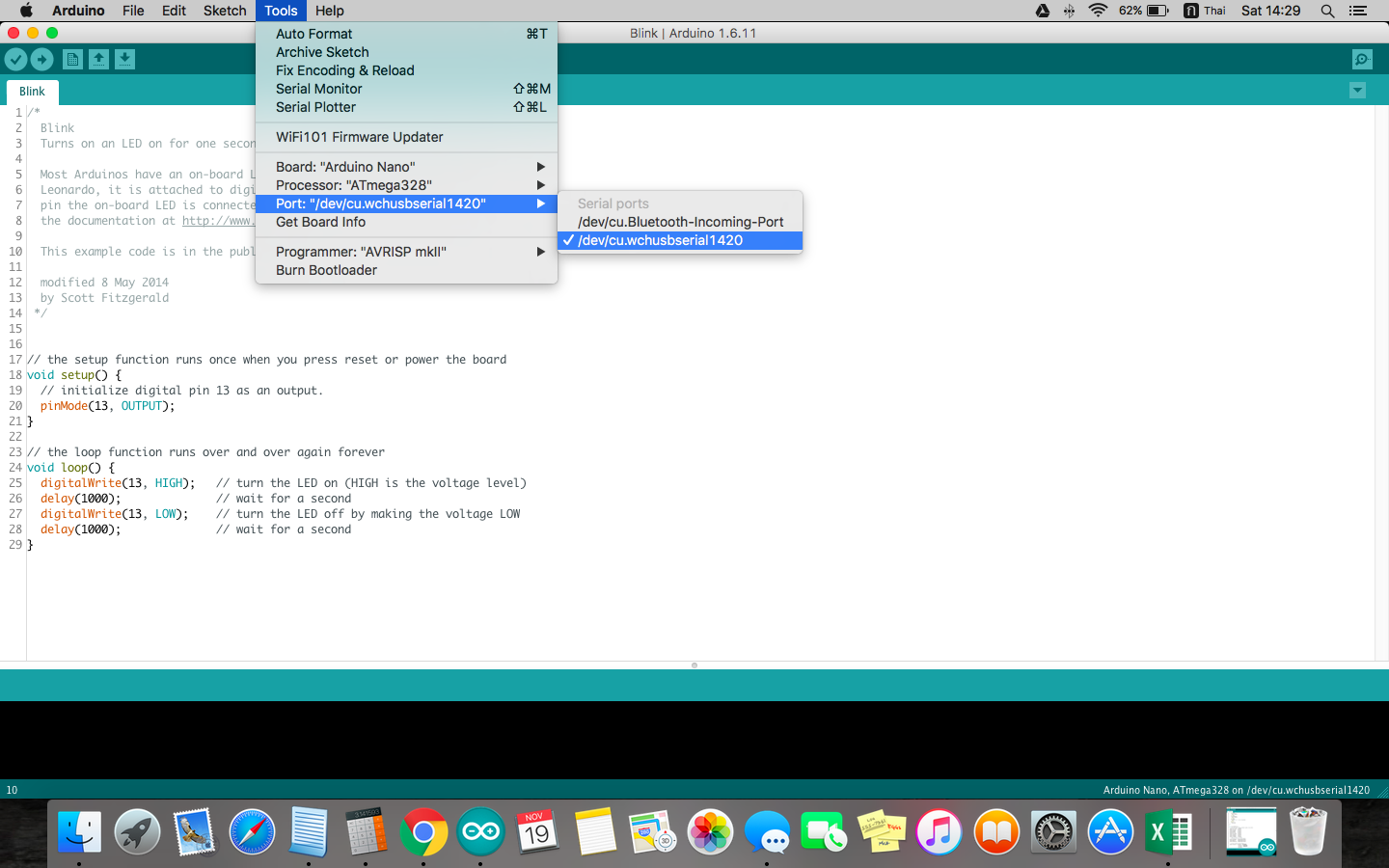Expand the Processor: "ATmega328" submenu
Viewport: 1389px width, 868px height.
click(x=406, y=185)
